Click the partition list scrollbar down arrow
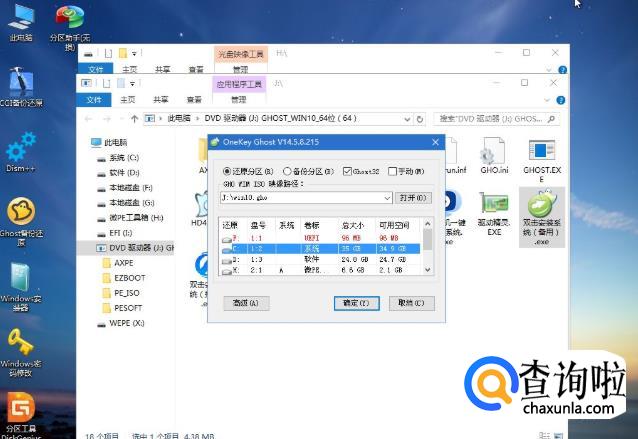 427,270
